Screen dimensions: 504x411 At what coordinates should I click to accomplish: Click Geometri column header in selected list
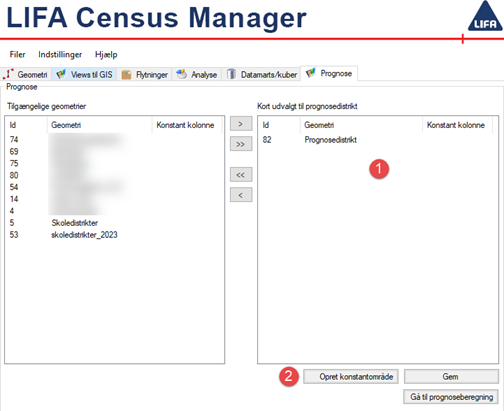(361, 125)
